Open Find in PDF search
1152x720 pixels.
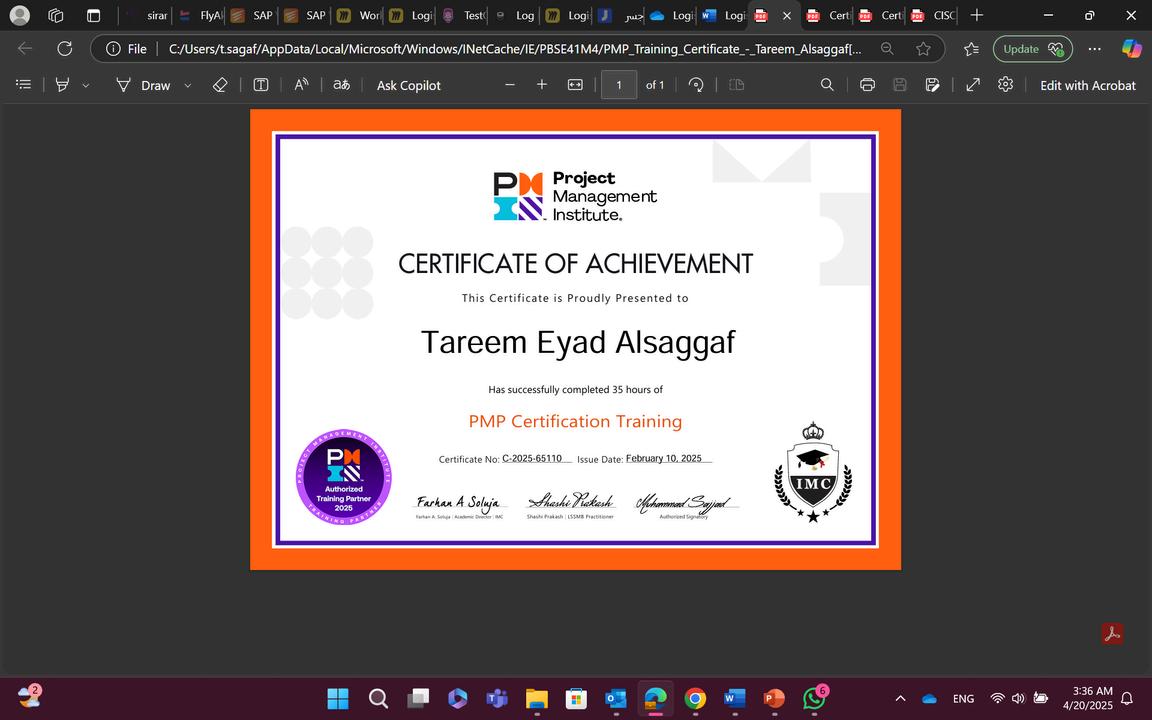click(x=827, y=84)
